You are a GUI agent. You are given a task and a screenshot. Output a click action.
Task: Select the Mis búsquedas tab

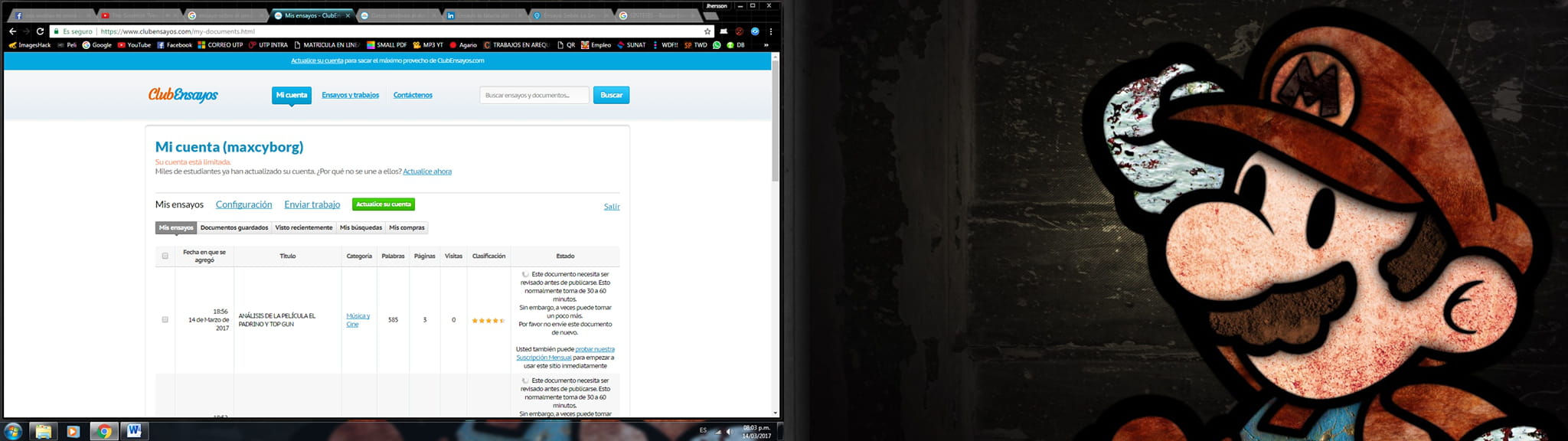click(361, 227)
